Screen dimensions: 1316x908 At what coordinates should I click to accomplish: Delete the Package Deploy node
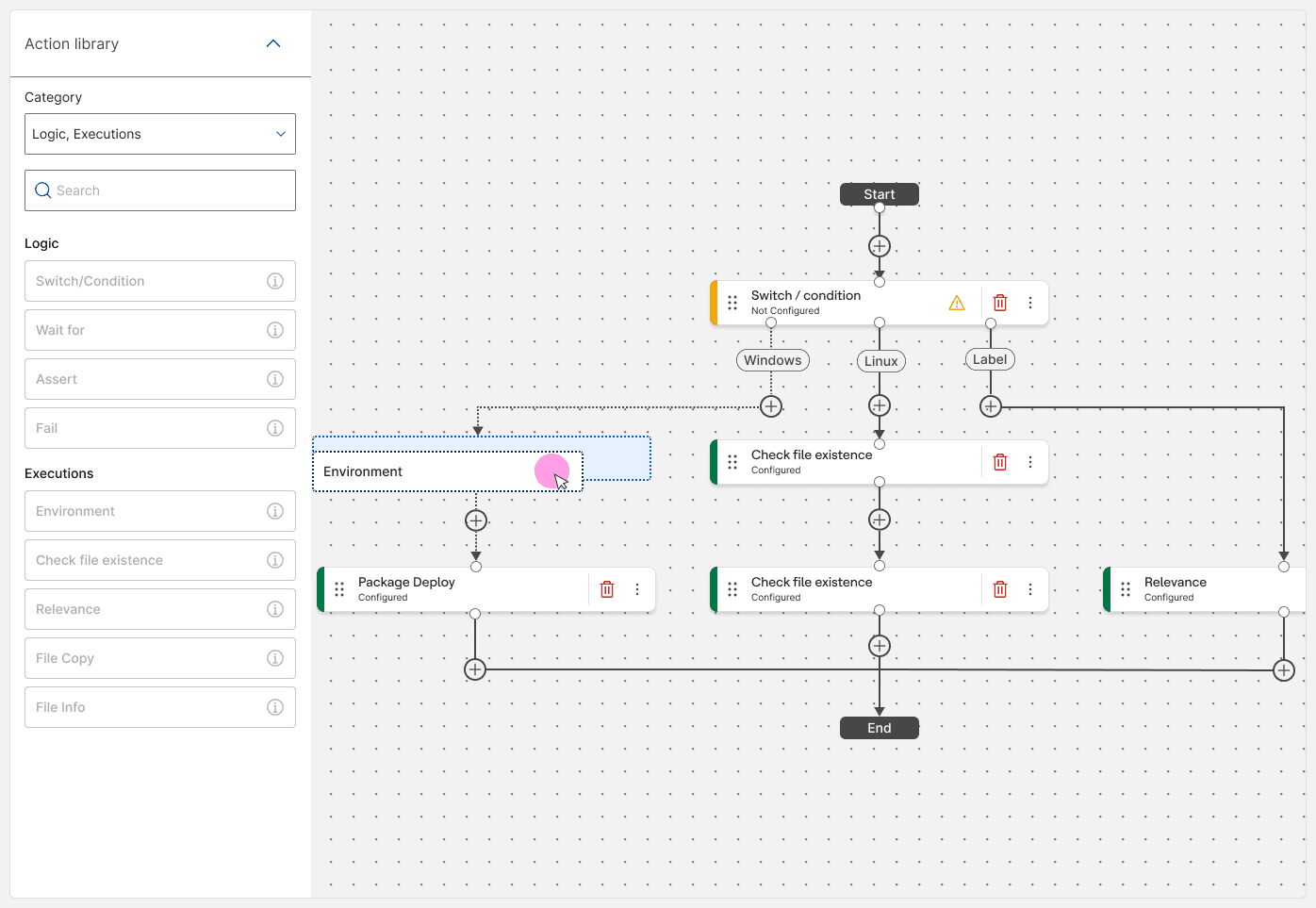607,589
